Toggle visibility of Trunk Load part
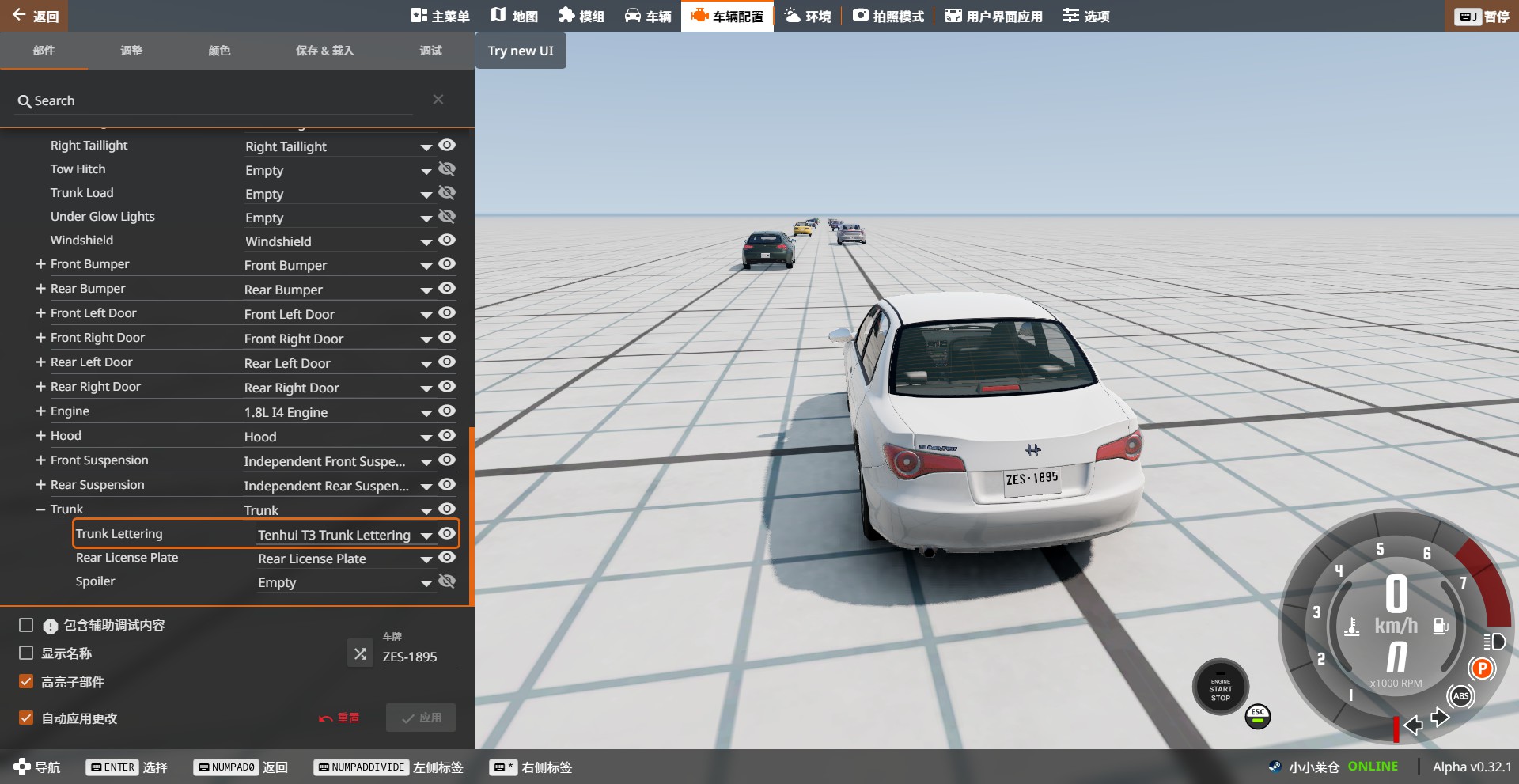This screenshot has height=784, width=1519. 447,192
